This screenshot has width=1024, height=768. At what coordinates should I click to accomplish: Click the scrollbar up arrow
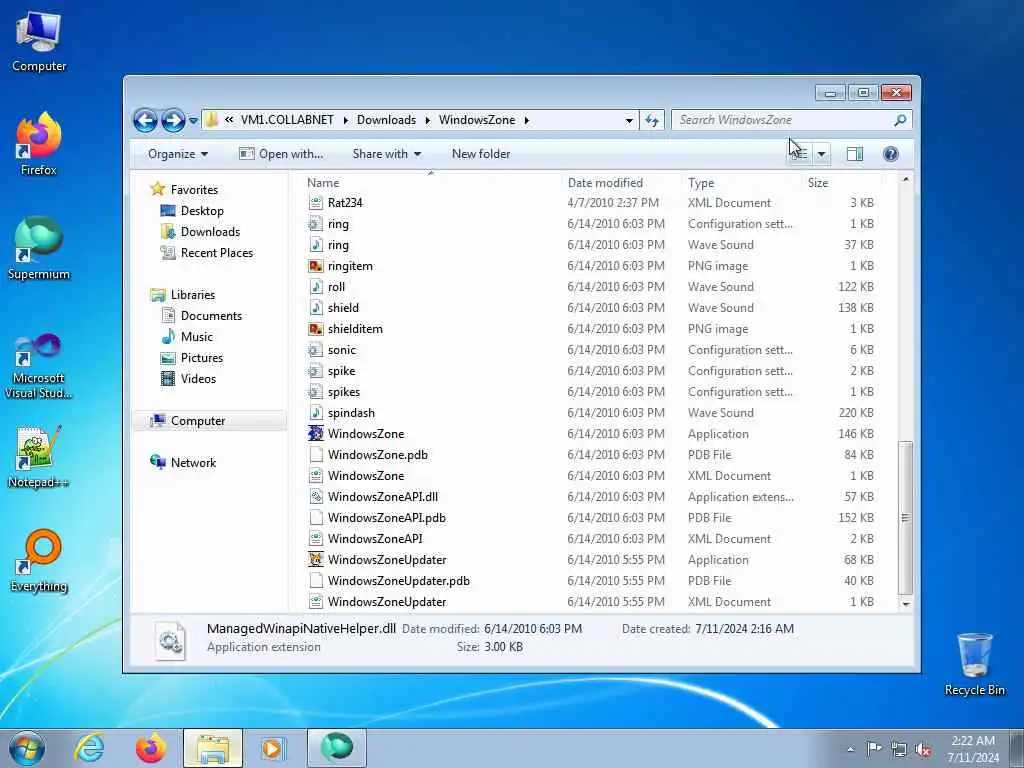(905, 179)
